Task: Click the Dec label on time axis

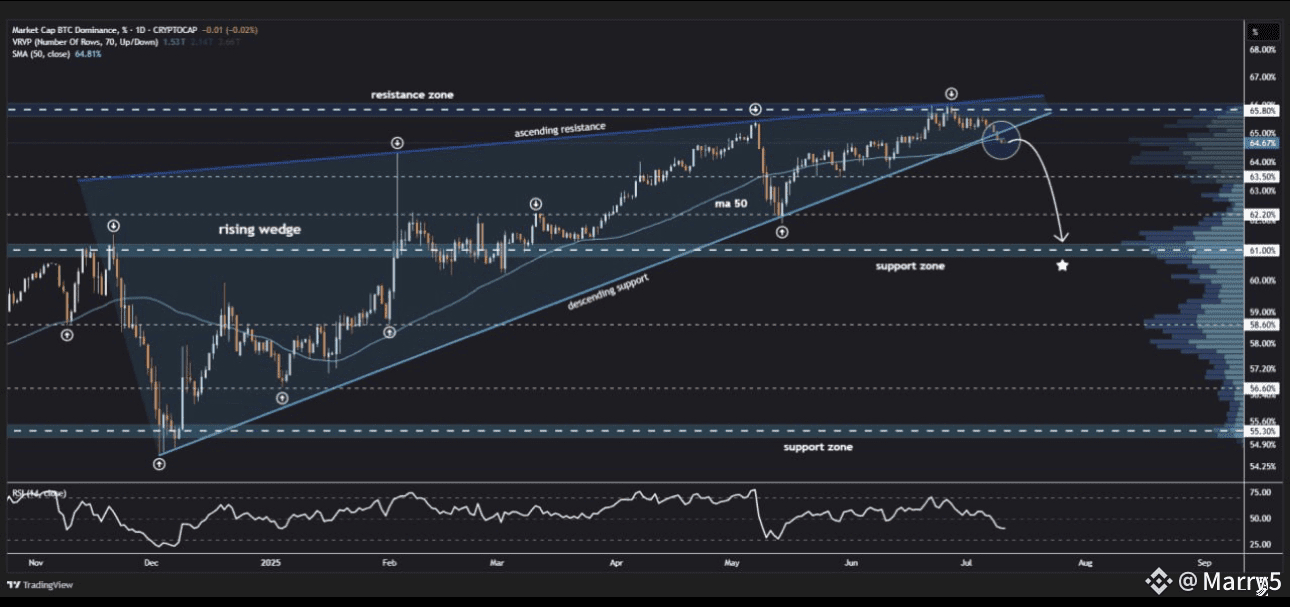Action: click(x=152, y=562)
